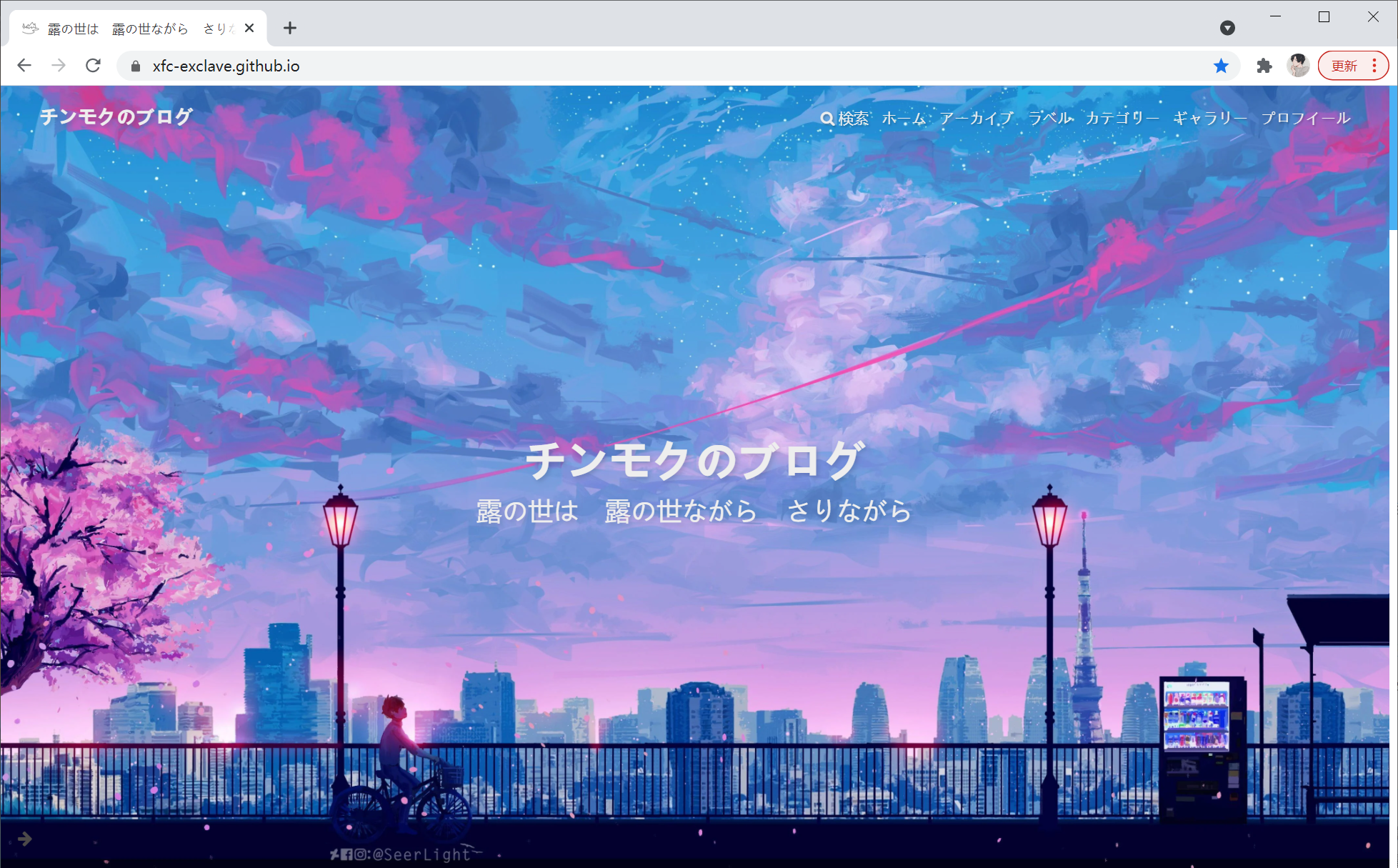Image resolution: width=1398 pixels, height=868 pixels.
Task: Open Chrome three-dot menu
Action: 1374,66
